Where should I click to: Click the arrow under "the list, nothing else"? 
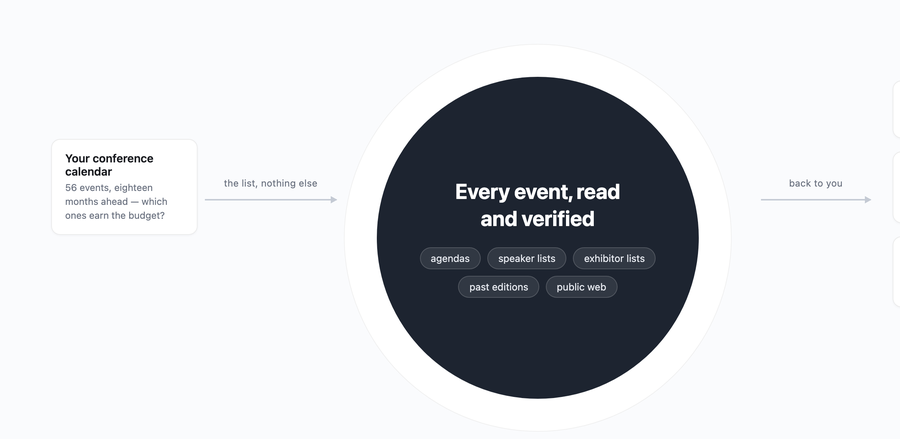(271, 200)
